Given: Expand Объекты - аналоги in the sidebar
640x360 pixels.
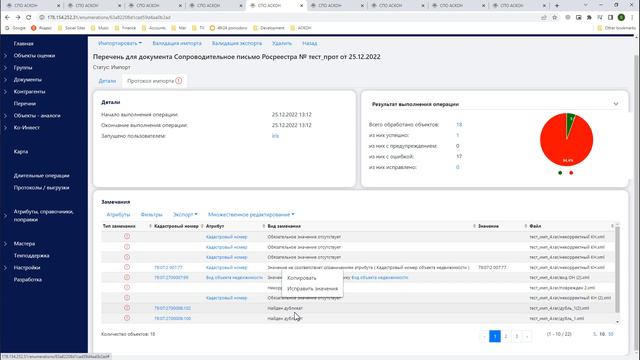Looking at the screenshot, I should [6, 116].
